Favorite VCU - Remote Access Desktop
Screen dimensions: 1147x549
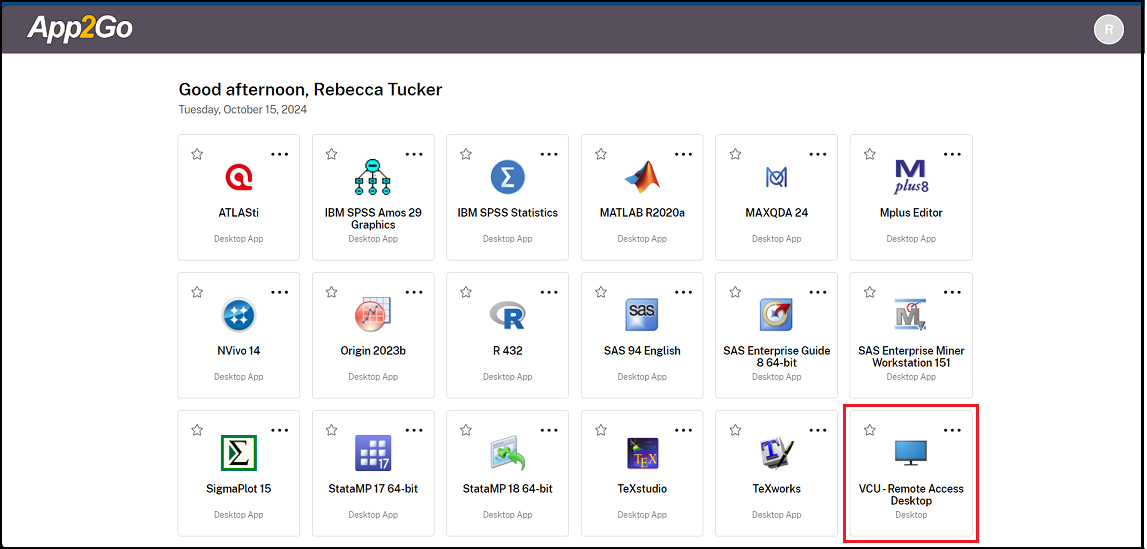point(870,430)
